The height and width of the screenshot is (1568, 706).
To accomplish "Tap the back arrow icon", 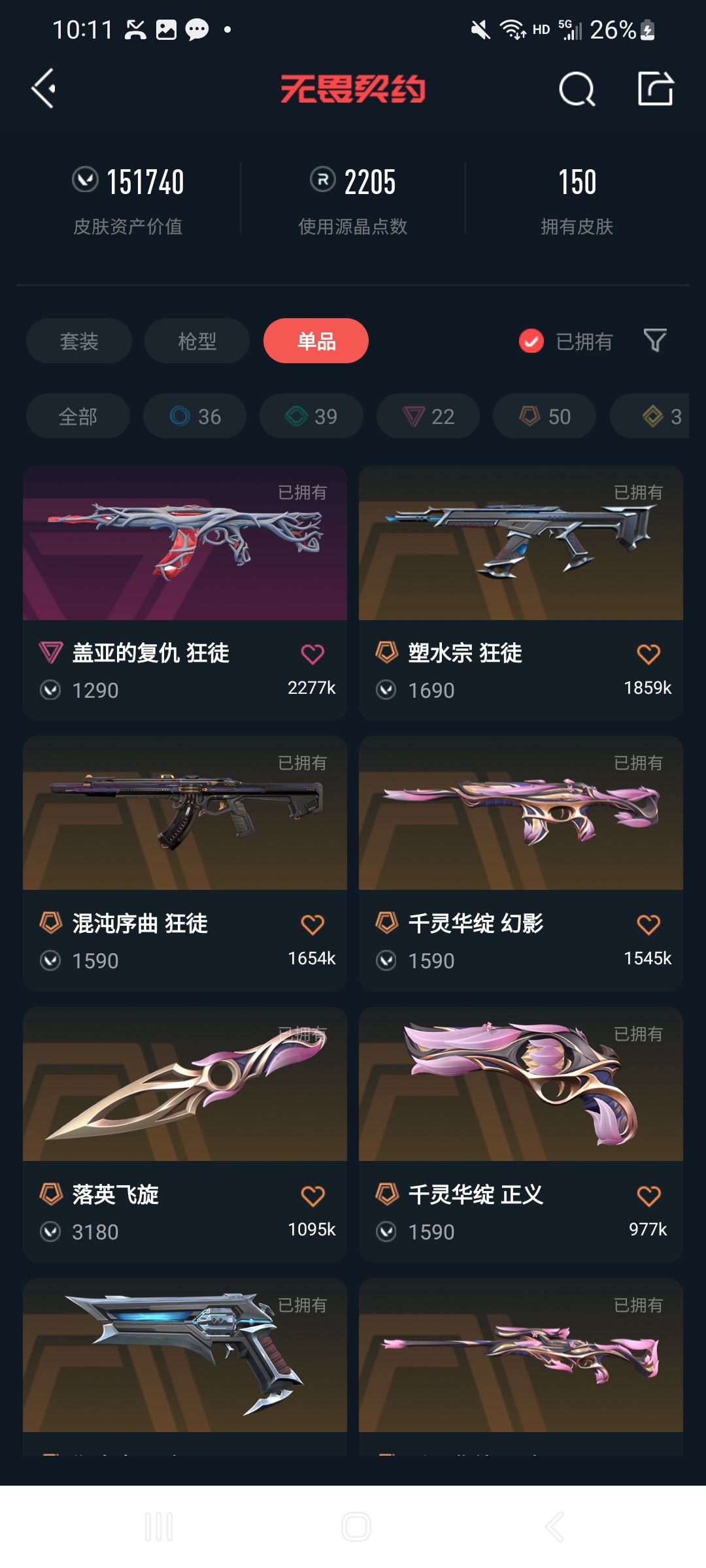I will coord(44,89).
